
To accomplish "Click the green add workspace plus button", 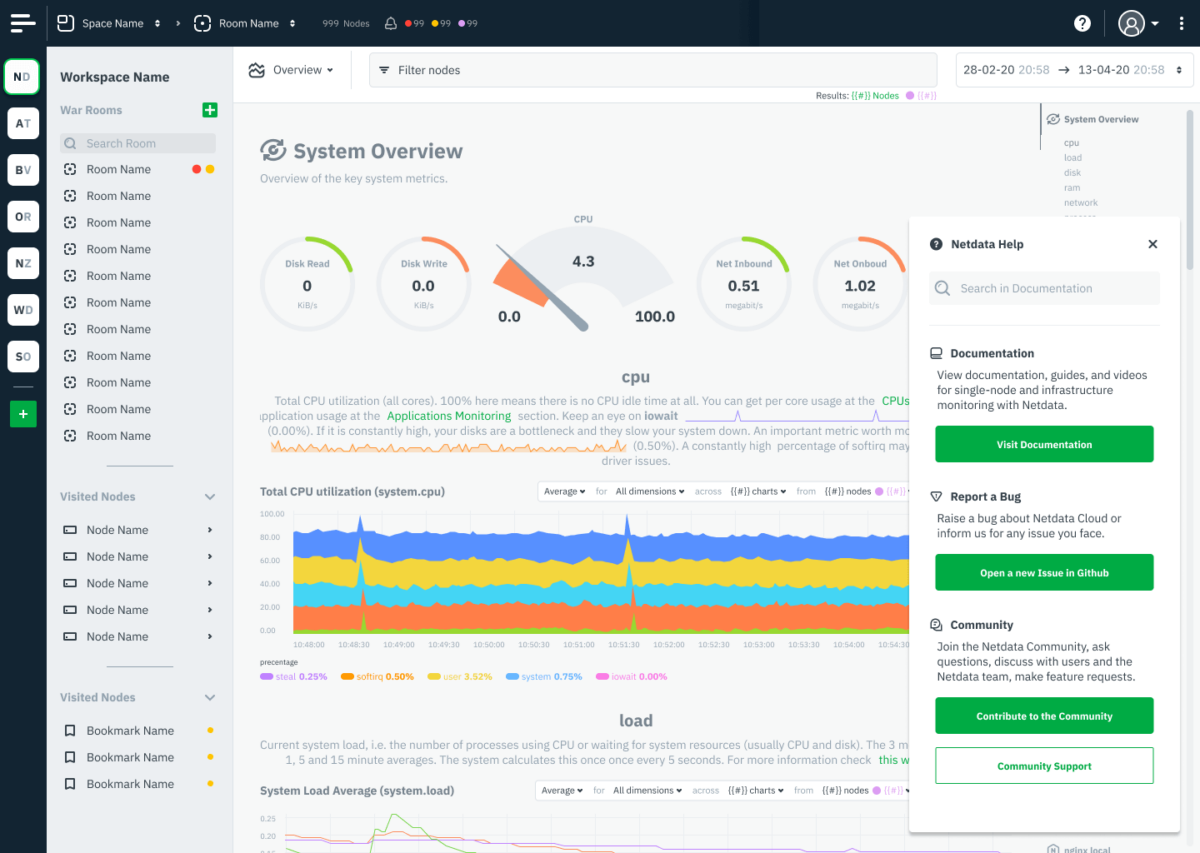I will pos(23,414).
